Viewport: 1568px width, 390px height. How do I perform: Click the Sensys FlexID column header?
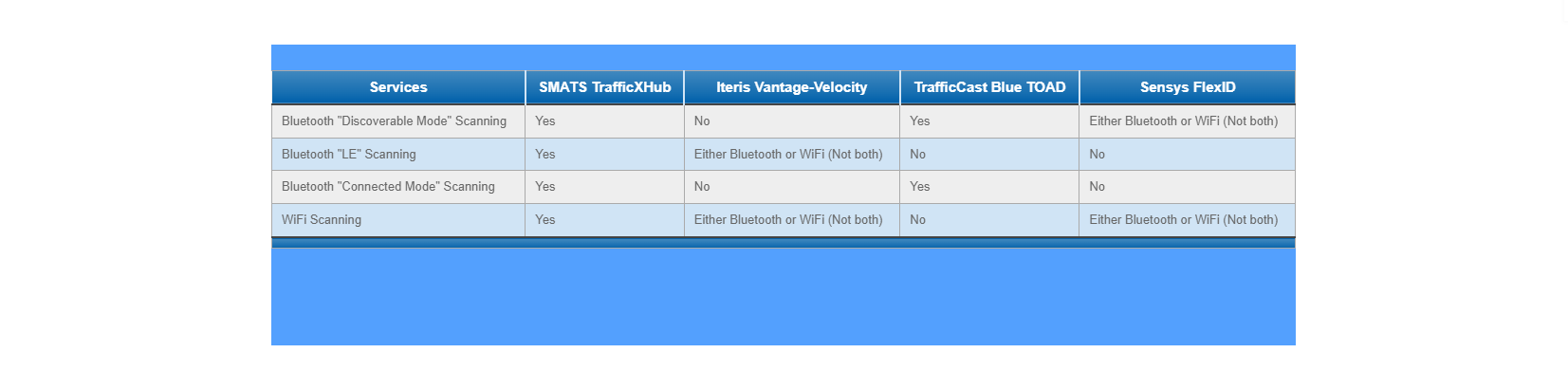(x=1188, y=87)
